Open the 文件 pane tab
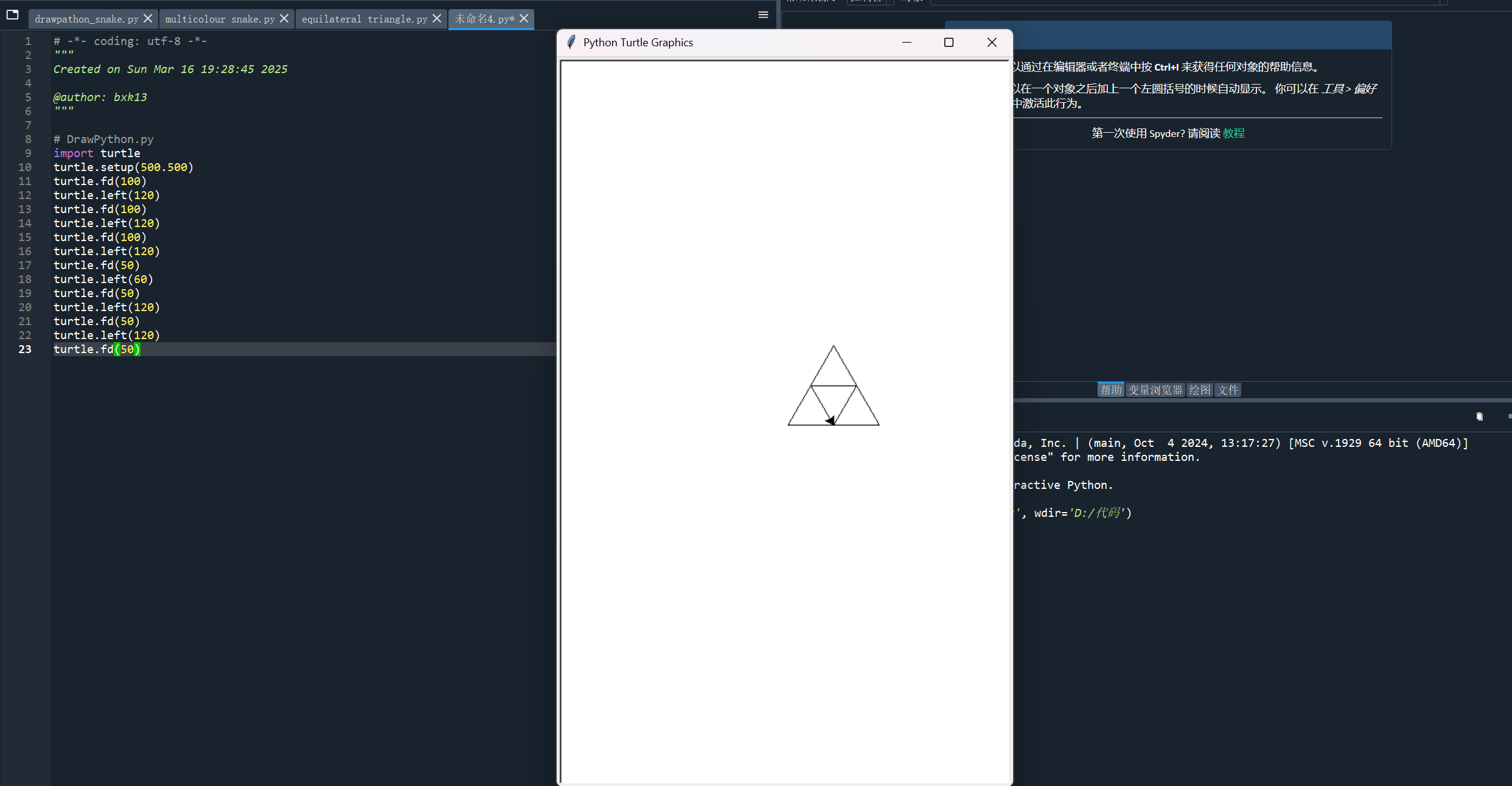The image size is (1512, 786). point(1228,390)
